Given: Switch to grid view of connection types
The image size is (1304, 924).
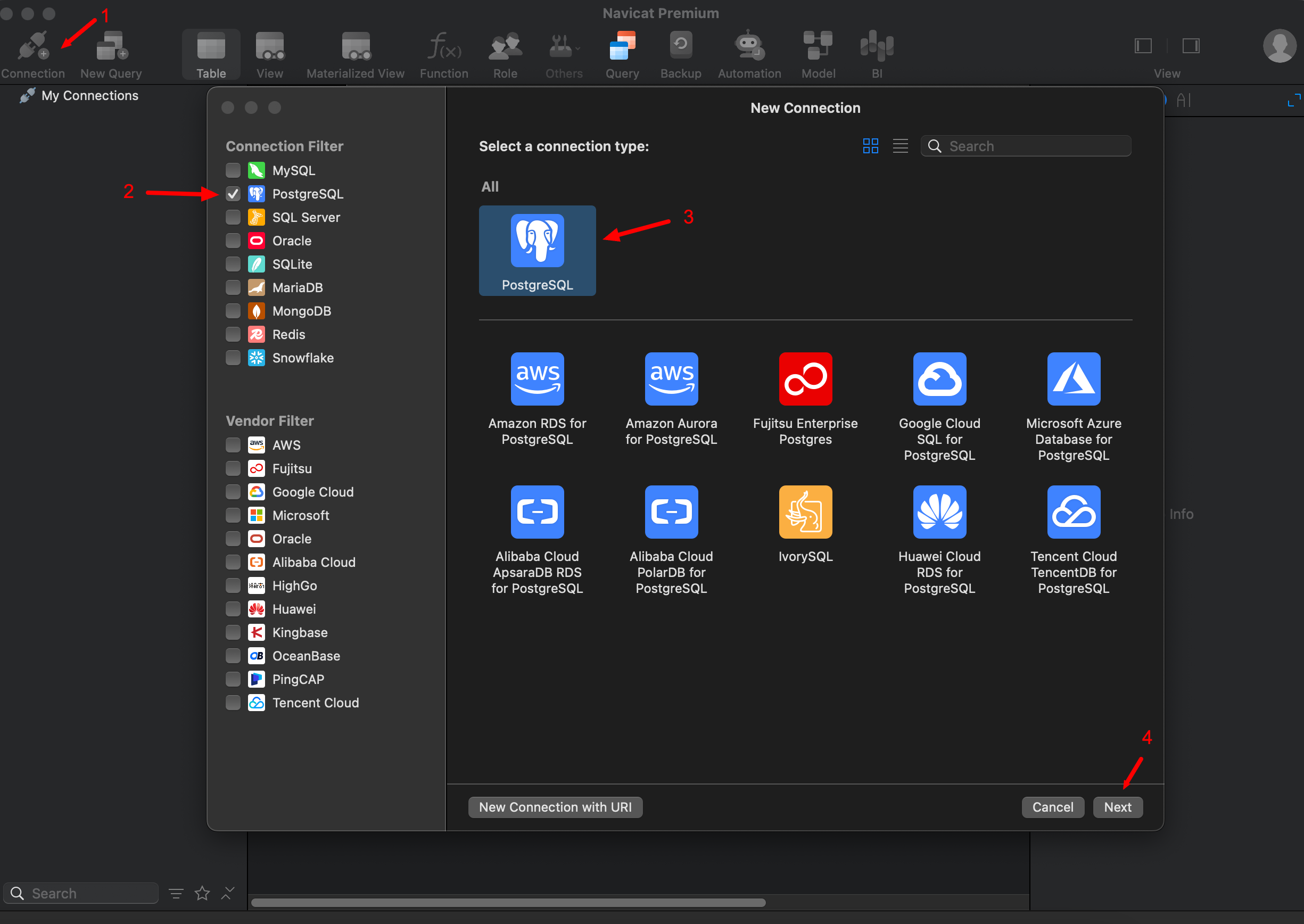Looking at the screenshot, I should (870, 146).
